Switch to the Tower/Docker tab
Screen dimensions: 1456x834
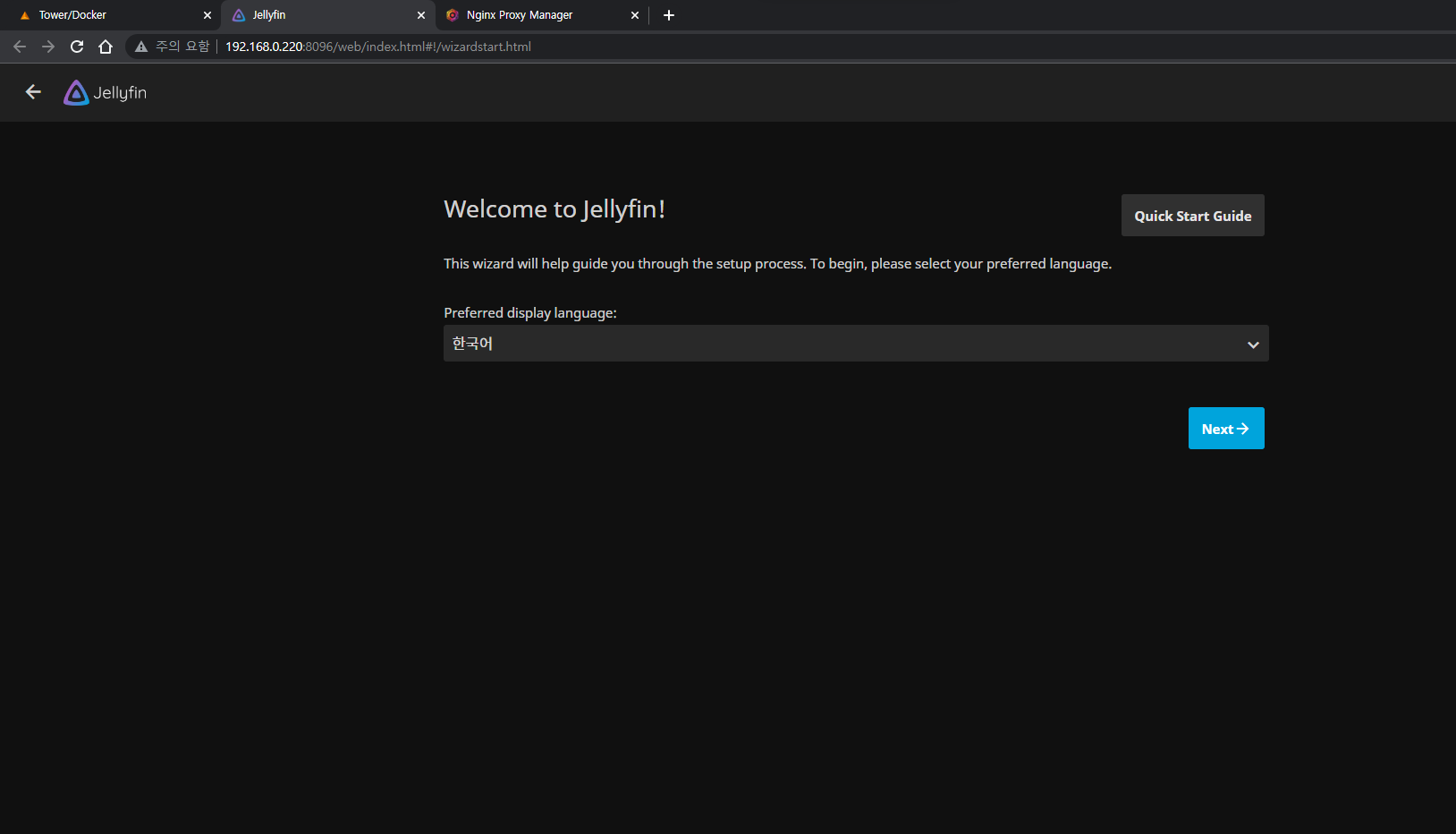[113, 15]
